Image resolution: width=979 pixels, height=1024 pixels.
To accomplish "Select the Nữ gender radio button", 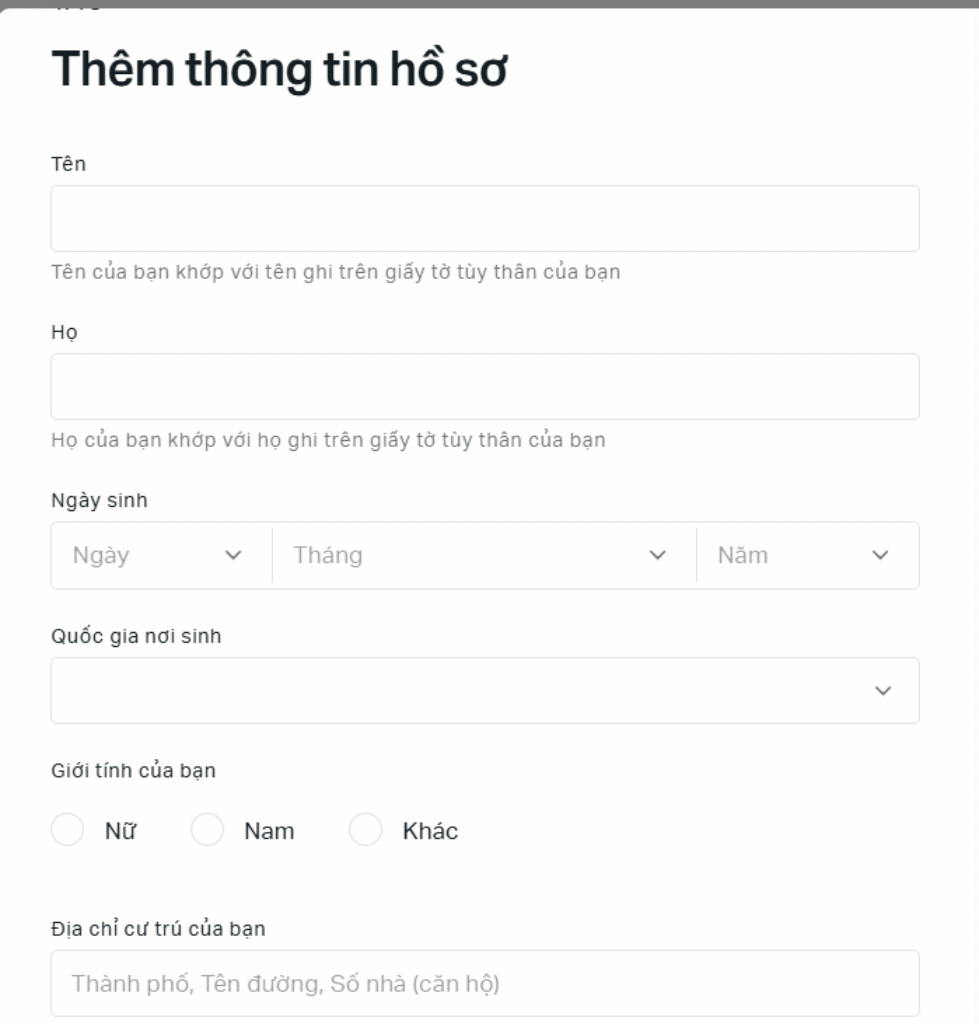I will tap(67, 830).
